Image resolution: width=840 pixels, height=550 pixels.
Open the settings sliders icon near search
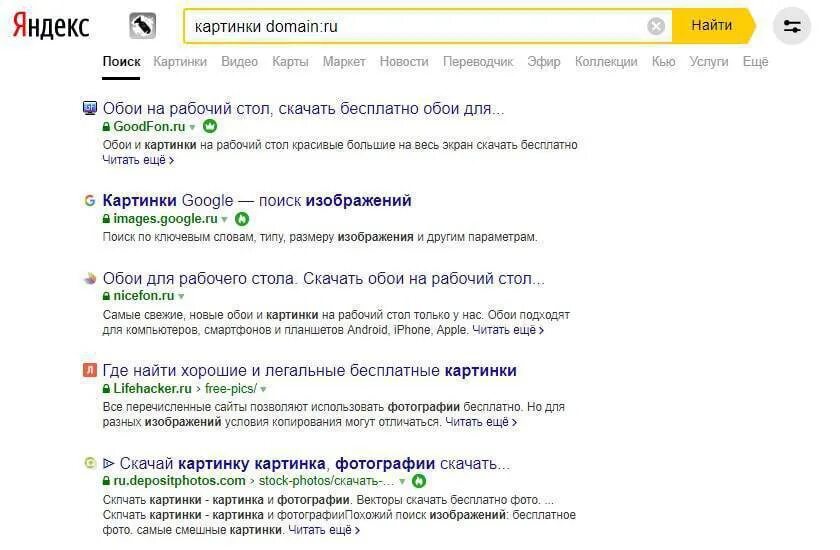click(x=792, y=26)
